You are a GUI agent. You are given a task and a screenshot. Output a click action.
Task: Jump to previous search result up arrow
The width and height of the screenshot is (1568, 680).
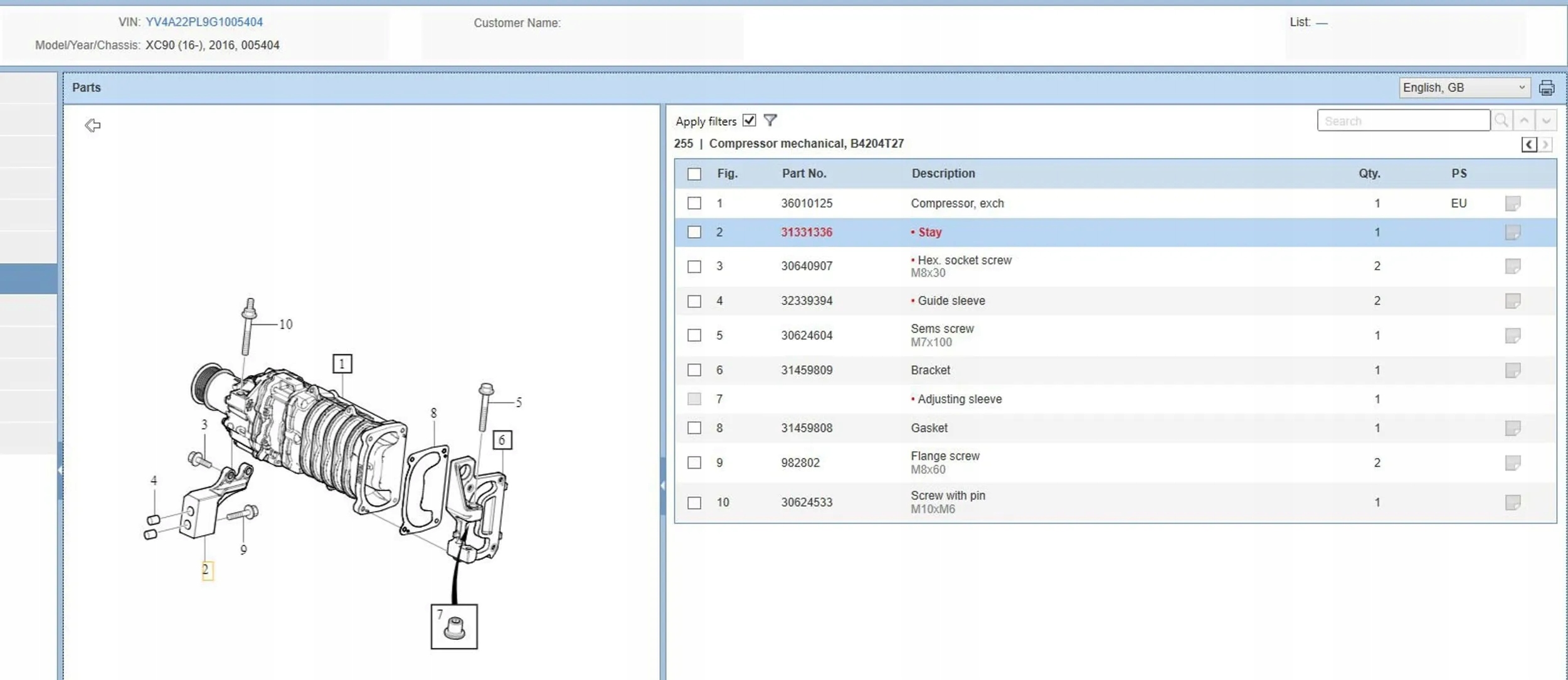tap(1524, 120)
